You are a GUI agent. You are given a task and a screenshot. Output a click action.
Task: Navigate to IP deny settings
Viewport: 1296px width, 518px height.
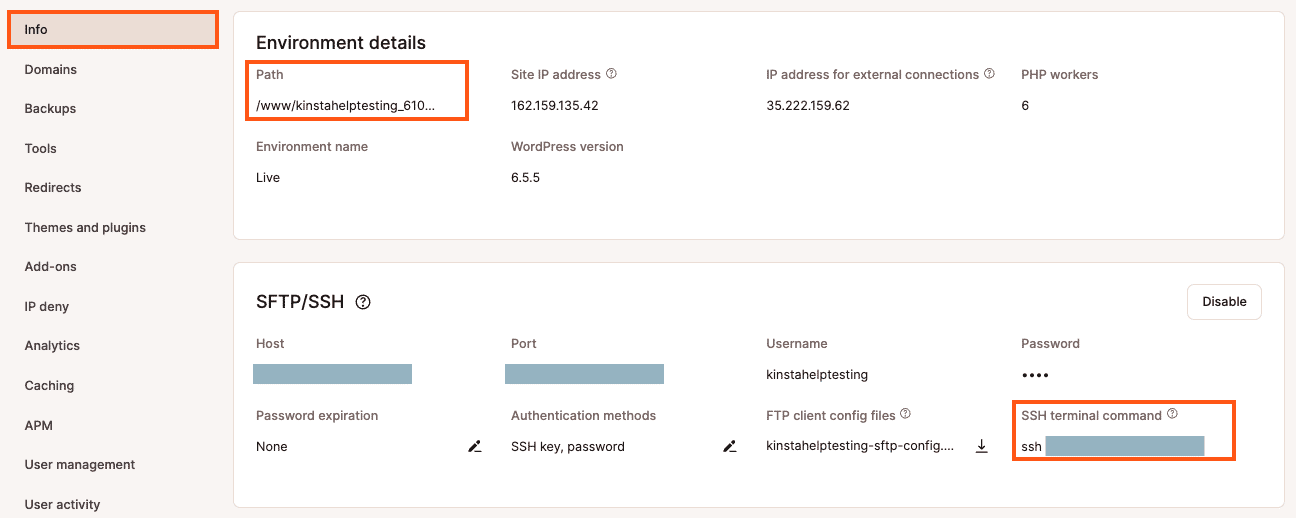47,306
